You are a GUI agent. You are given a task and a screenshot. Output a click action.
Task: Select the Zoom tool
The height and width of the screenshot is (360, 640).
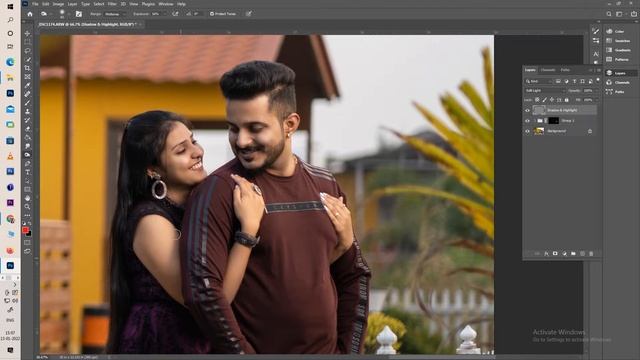pyautogui.click(x=28, y=207)
